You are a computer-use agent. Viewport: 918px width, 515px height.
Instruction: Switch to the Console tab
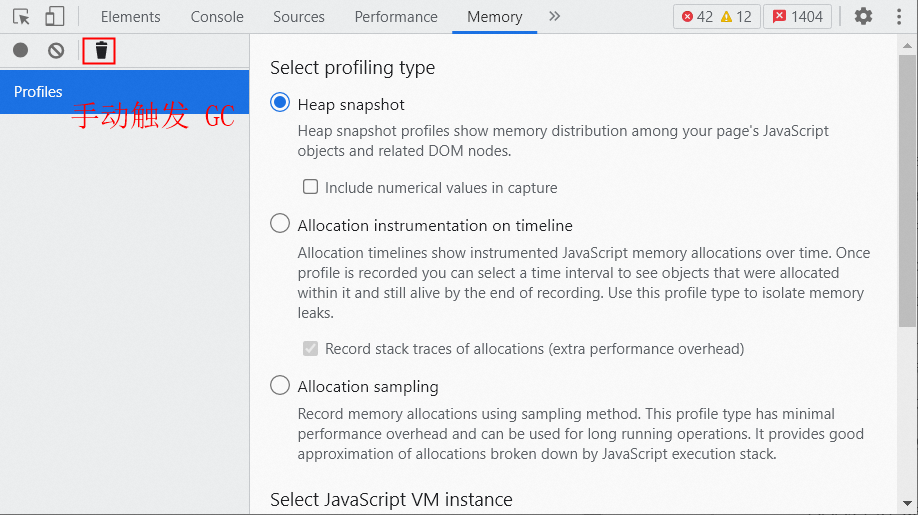point(217,17)
